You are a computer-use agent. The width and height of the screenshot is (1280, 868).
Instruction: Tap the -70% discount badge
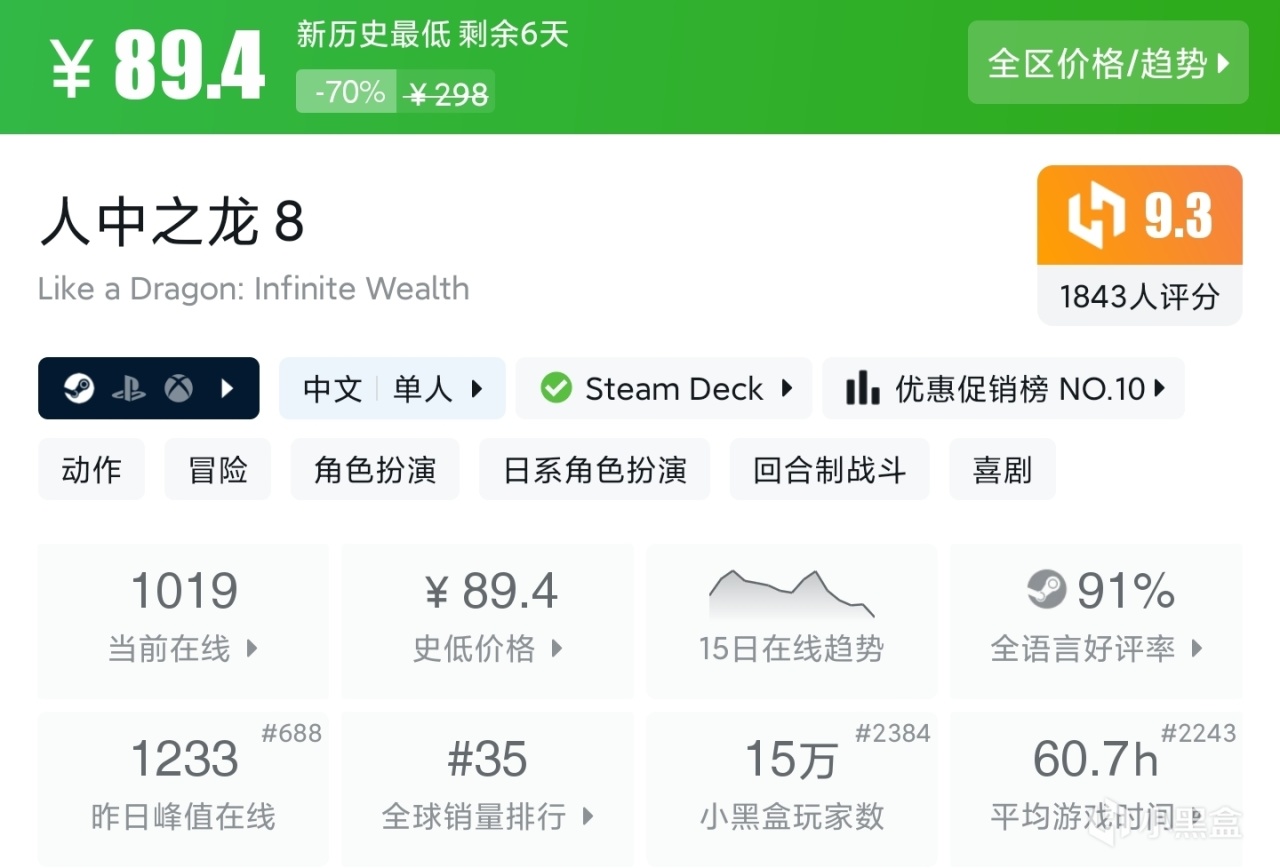tap(349, 93)
